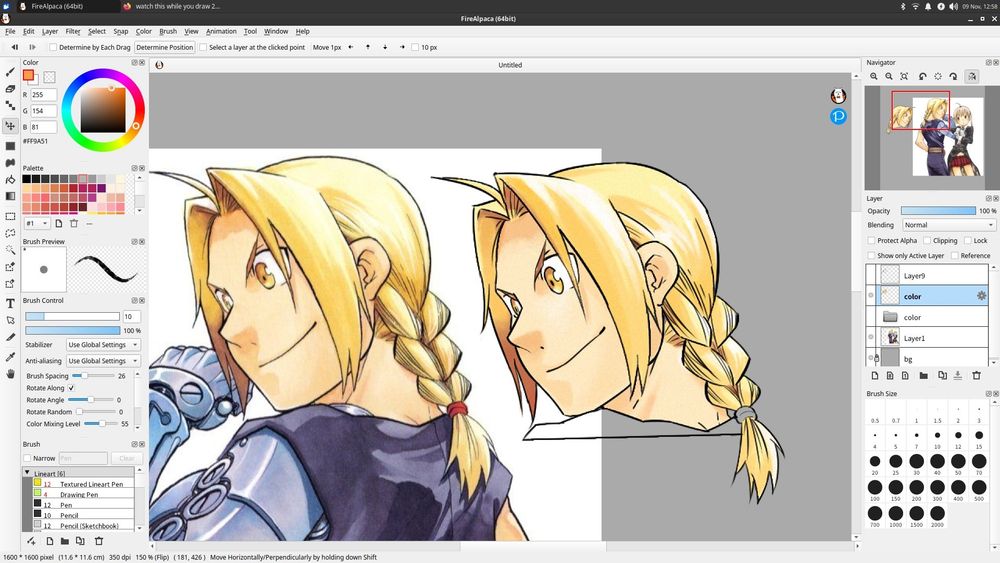The width and height of the screenshot is (1000, 563).
Task: Toggle flip view in Navigator
Action: coord(971,76)
